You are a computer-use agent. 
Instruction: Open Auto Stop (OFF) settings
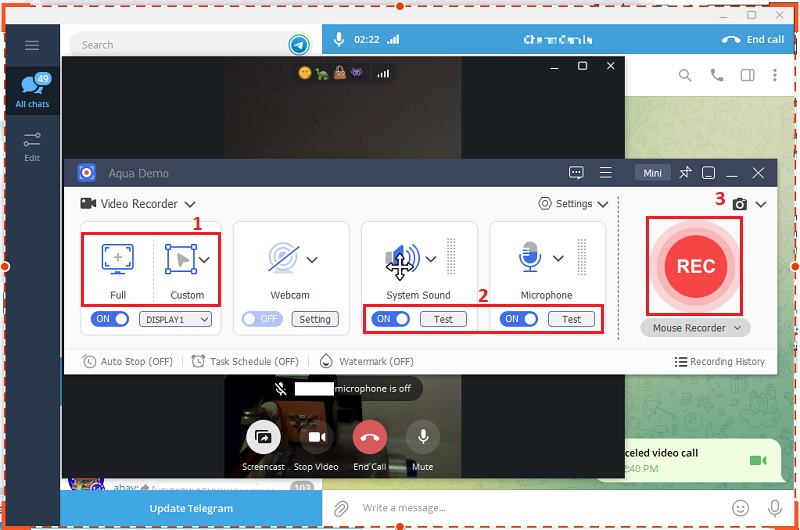tap(128, 362)
